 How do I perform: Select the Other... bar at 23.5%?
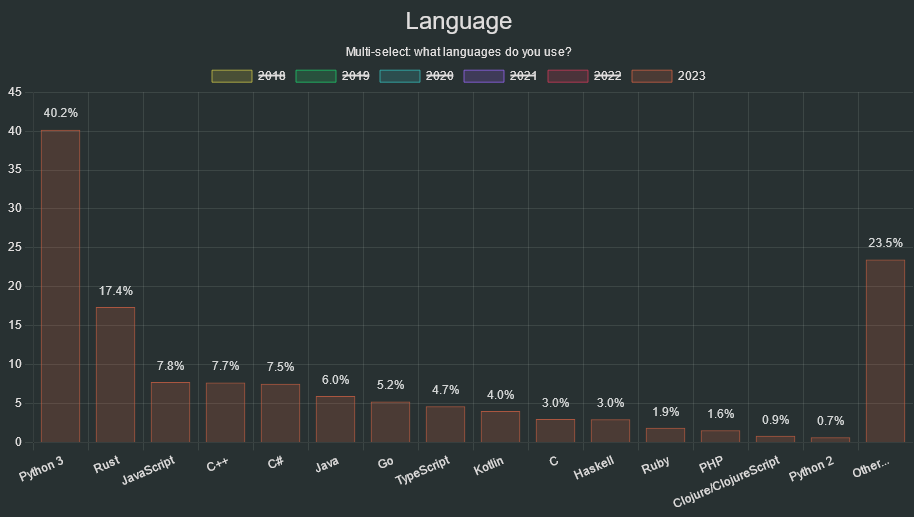[x=885, y=351]
